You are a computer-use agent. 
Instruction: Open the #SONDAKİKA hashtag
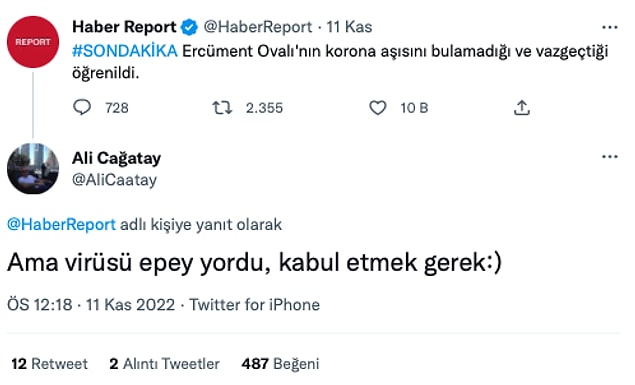point(125,51)
